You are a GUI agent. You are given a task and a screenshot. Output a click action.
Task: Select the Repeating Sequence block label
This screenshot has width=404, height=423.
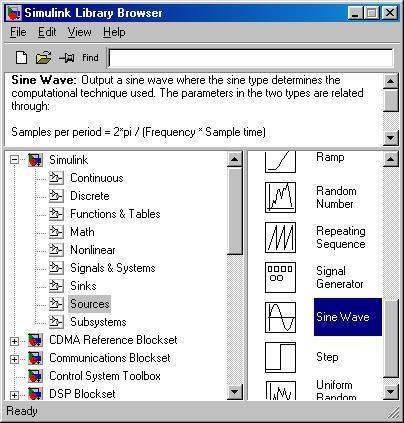pyautogui.click(x=341, y=237)
